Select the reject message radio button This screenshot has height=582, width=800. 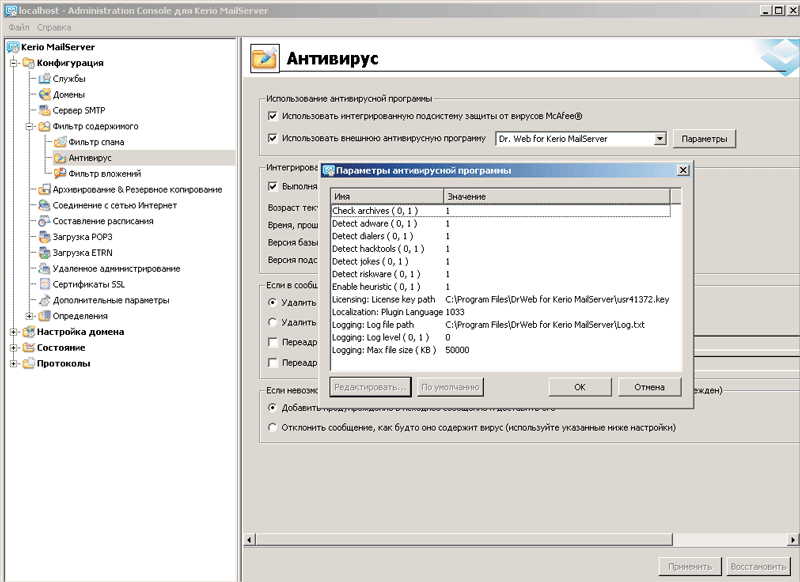tap(273, 428)
